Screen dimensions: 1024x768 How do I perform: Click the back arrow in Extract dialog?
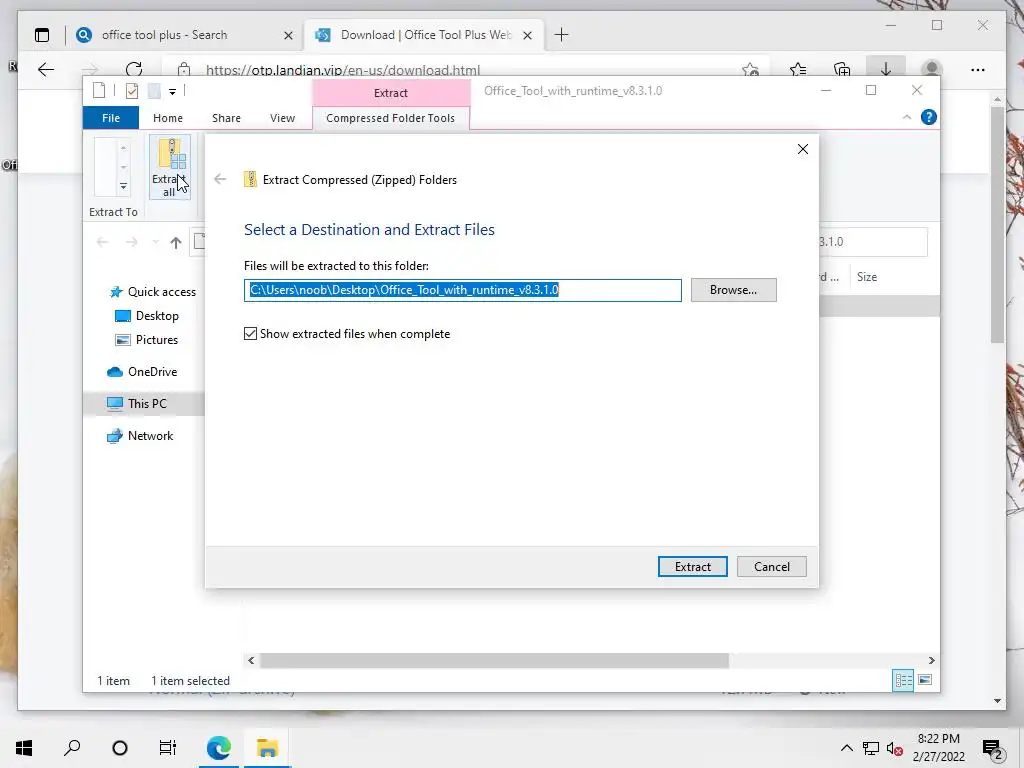(220, 179)
